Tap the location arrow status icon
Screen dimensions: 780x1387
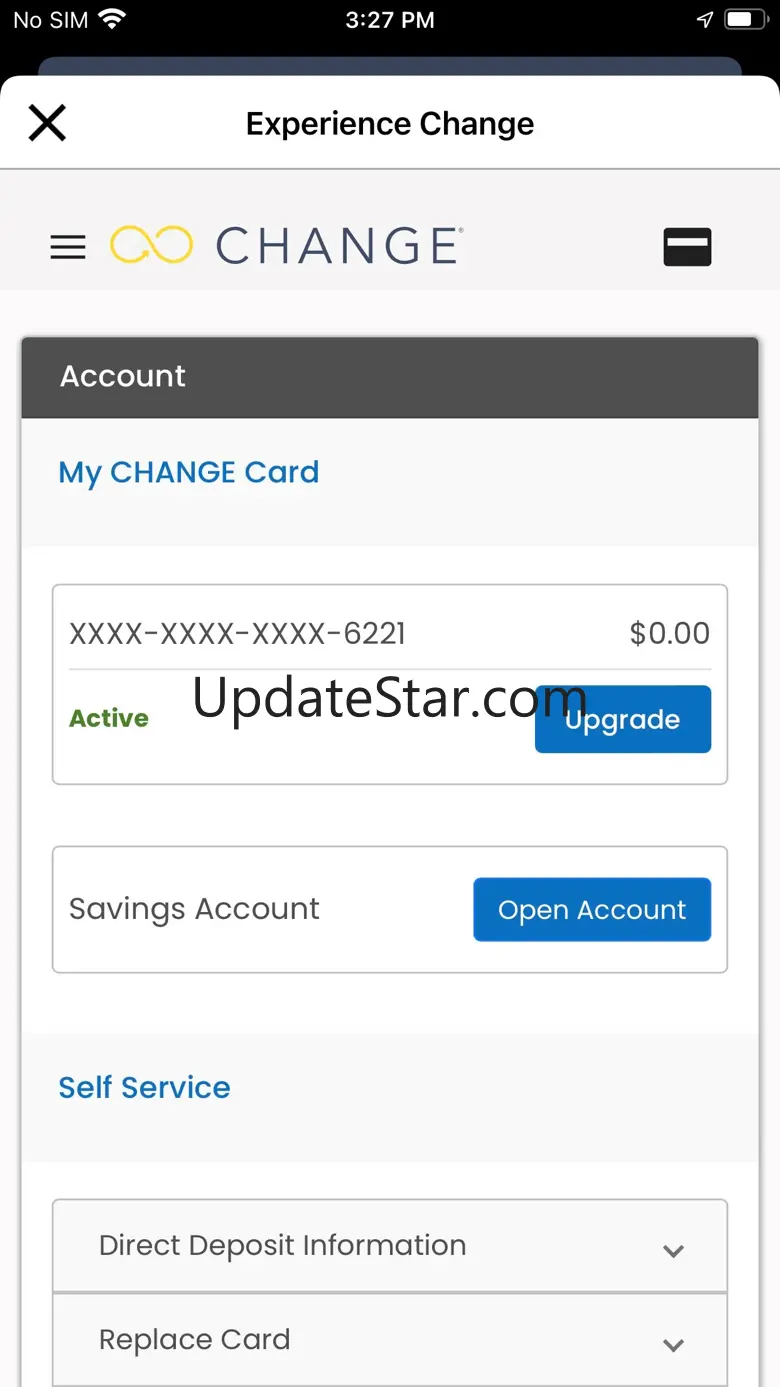click(x=705, y=20)
